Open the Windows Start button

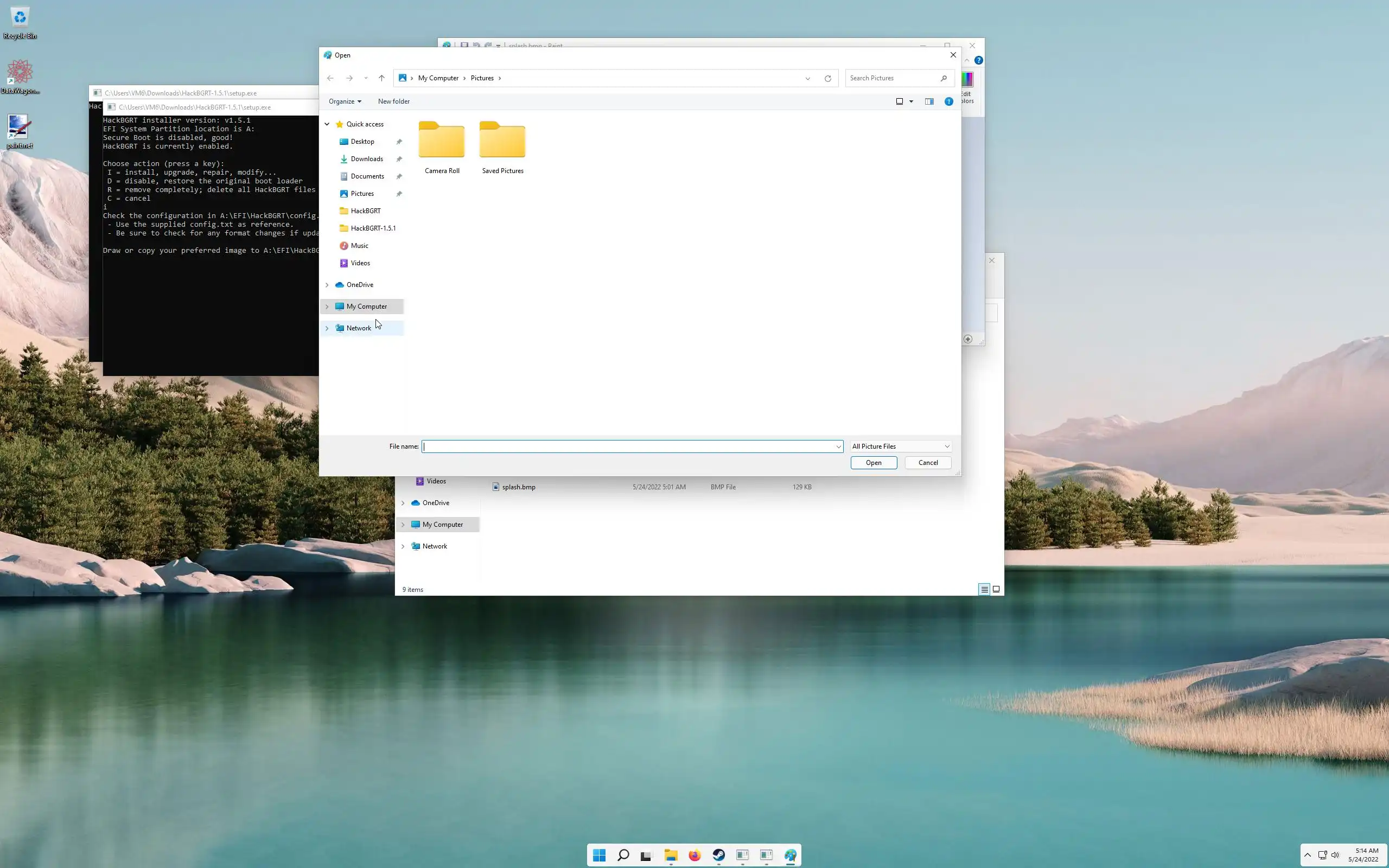[x=599, y=856]
